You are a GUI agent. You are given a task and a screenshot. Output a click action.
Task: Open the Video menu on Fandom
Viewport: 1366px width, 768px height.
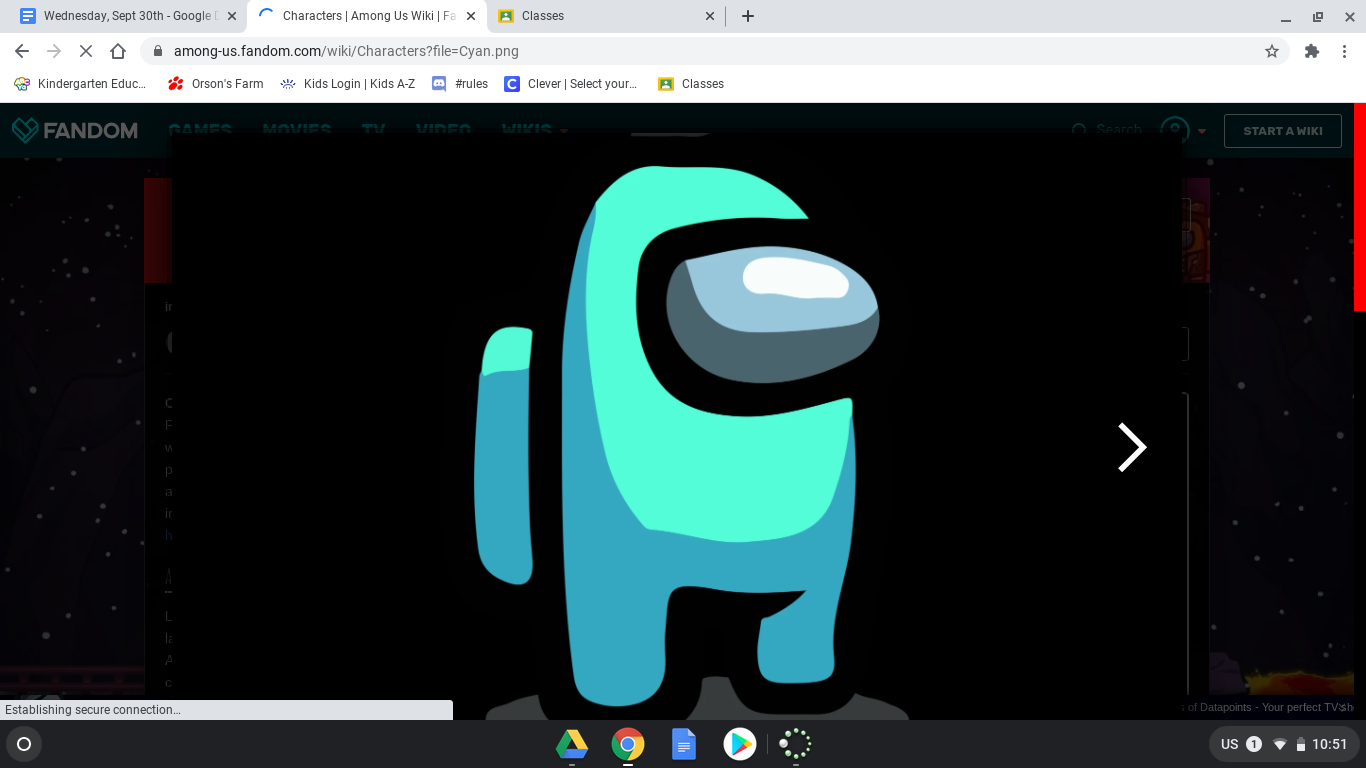click(443, 130)
